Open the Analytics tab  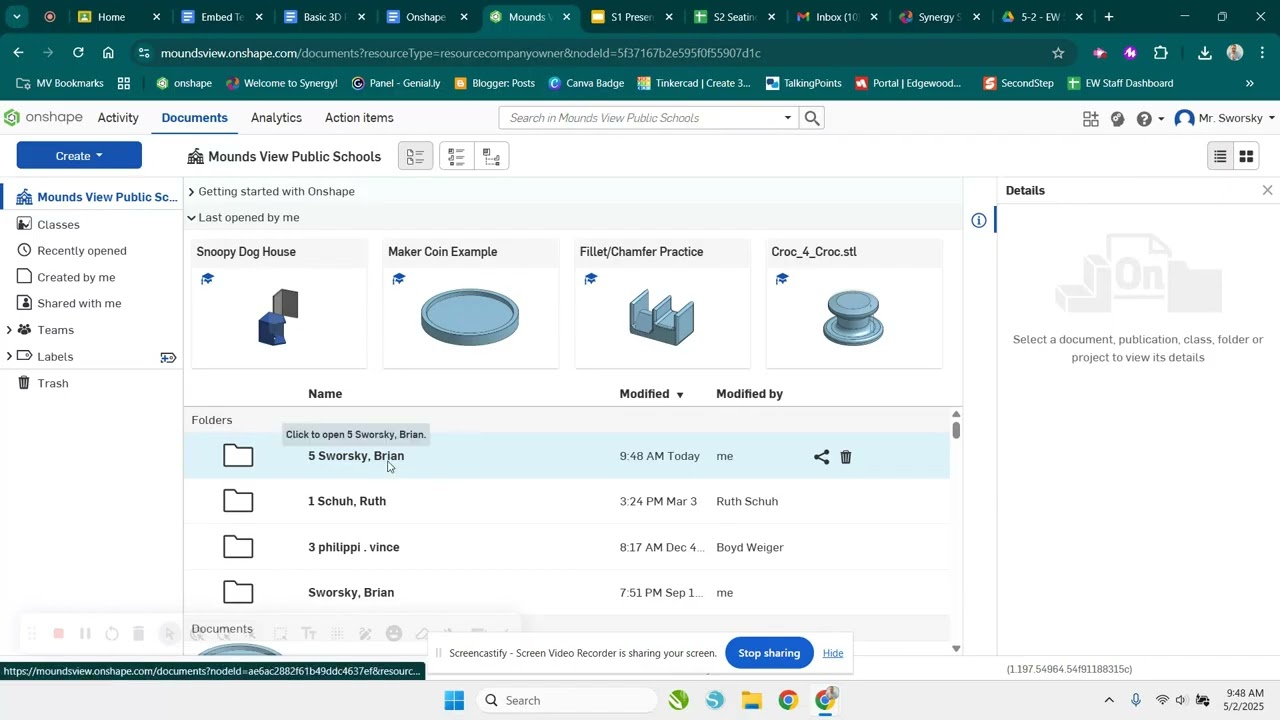point(276,118)
